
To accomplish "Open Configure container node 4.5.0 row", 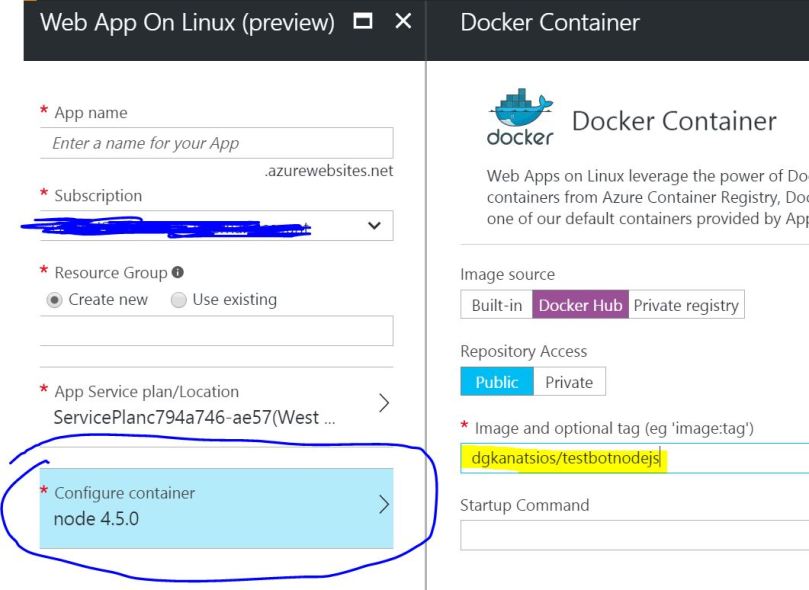I will [x=200, y=508].
